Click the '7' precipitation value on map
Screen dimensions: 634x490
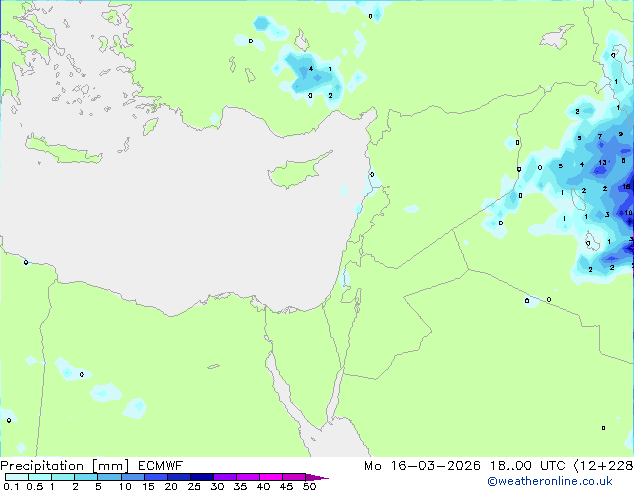(600, 137)
